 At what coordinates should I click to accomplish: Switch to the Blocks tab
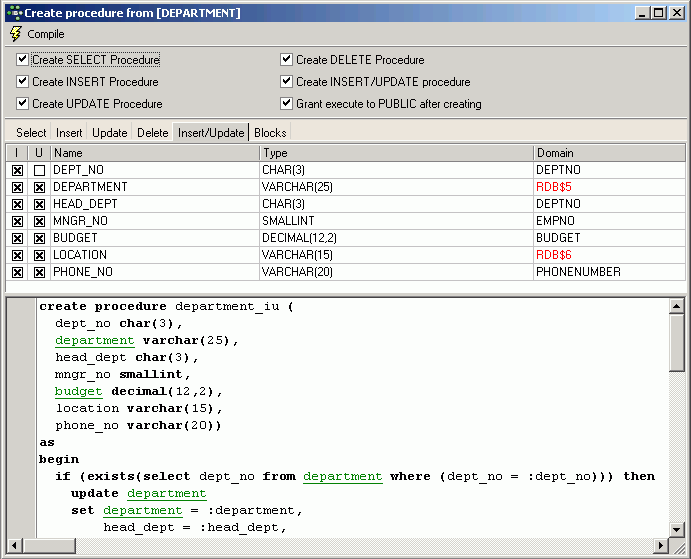[x=270, y=133]
